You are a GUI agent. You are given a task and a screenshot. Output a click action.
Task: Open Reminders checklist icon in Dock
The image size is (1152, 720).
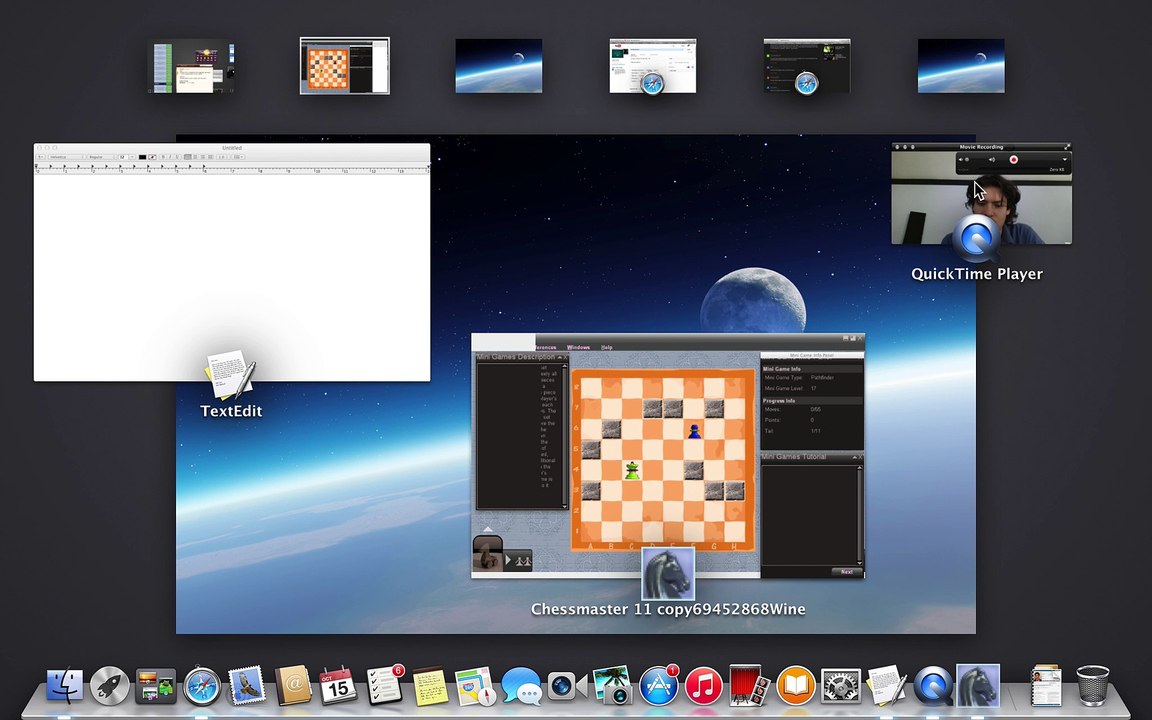pyautogui.click(x=384, y=685)
